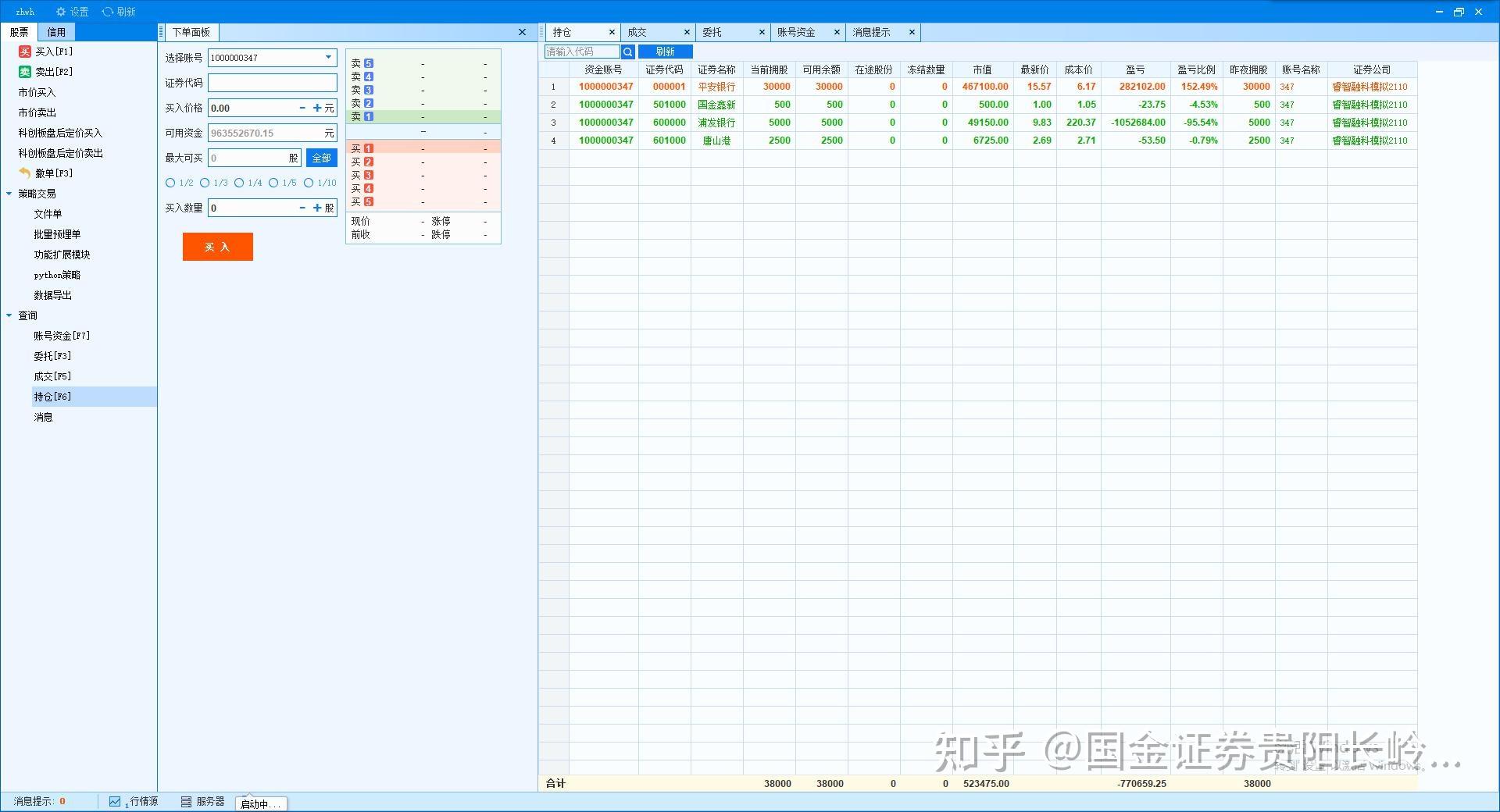The height and width of the screenshot is (812, 1500).
Task: Collapse the 查询 section
Action: (x=9, y=315)
